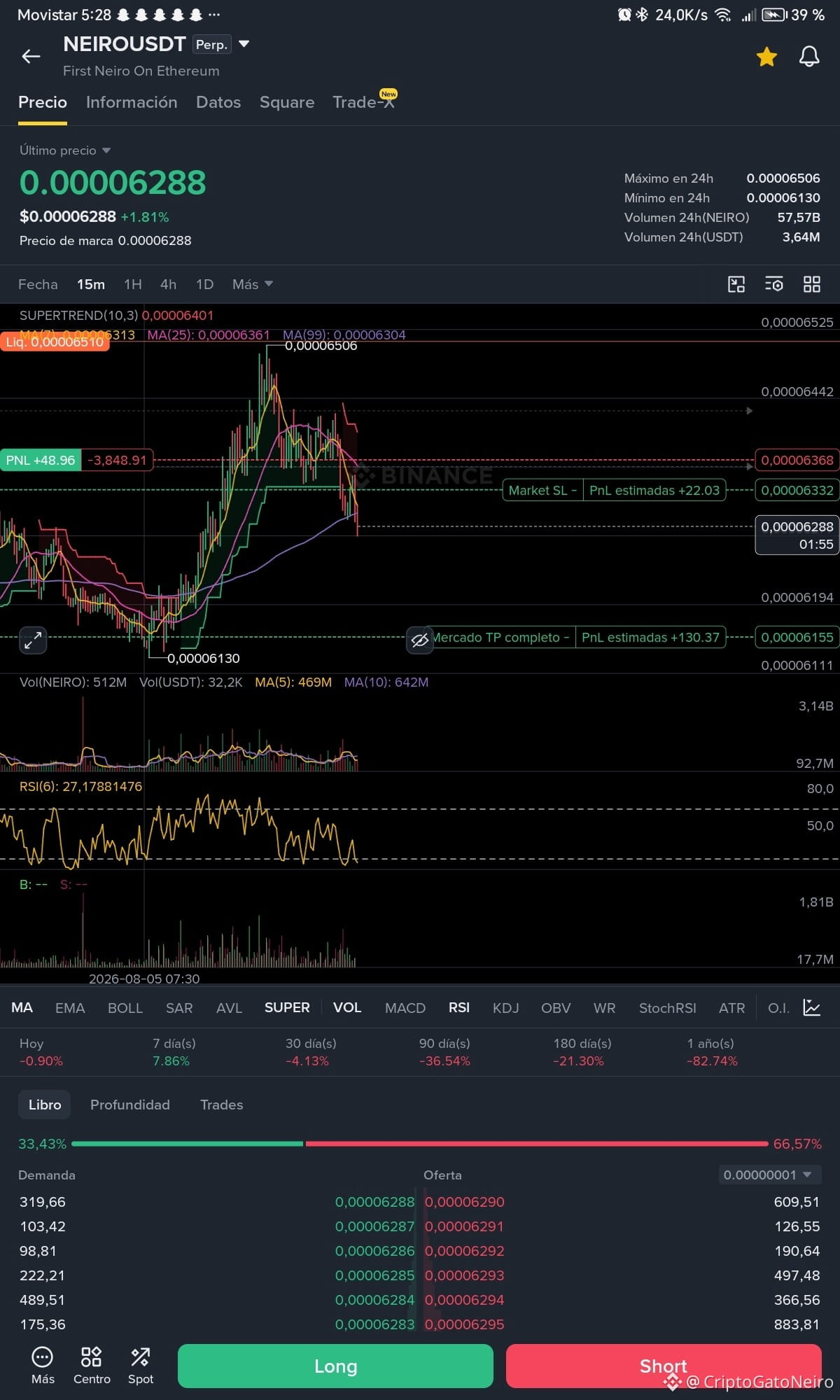
Task: Tap the back arrow icon
Action: 31,57
